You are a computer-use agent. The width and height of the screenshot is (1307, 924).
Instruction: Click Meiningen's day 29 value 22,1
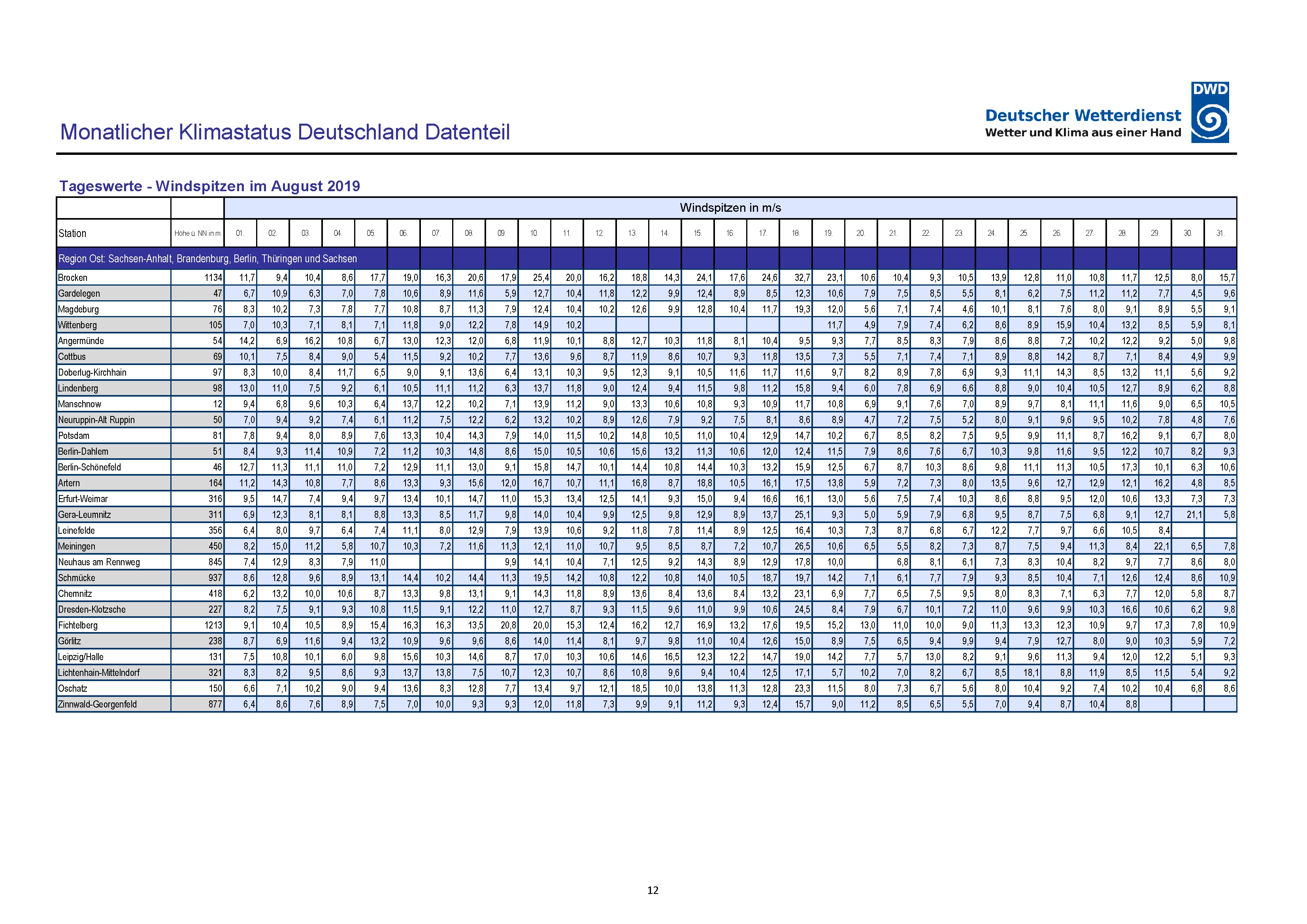1162,546
